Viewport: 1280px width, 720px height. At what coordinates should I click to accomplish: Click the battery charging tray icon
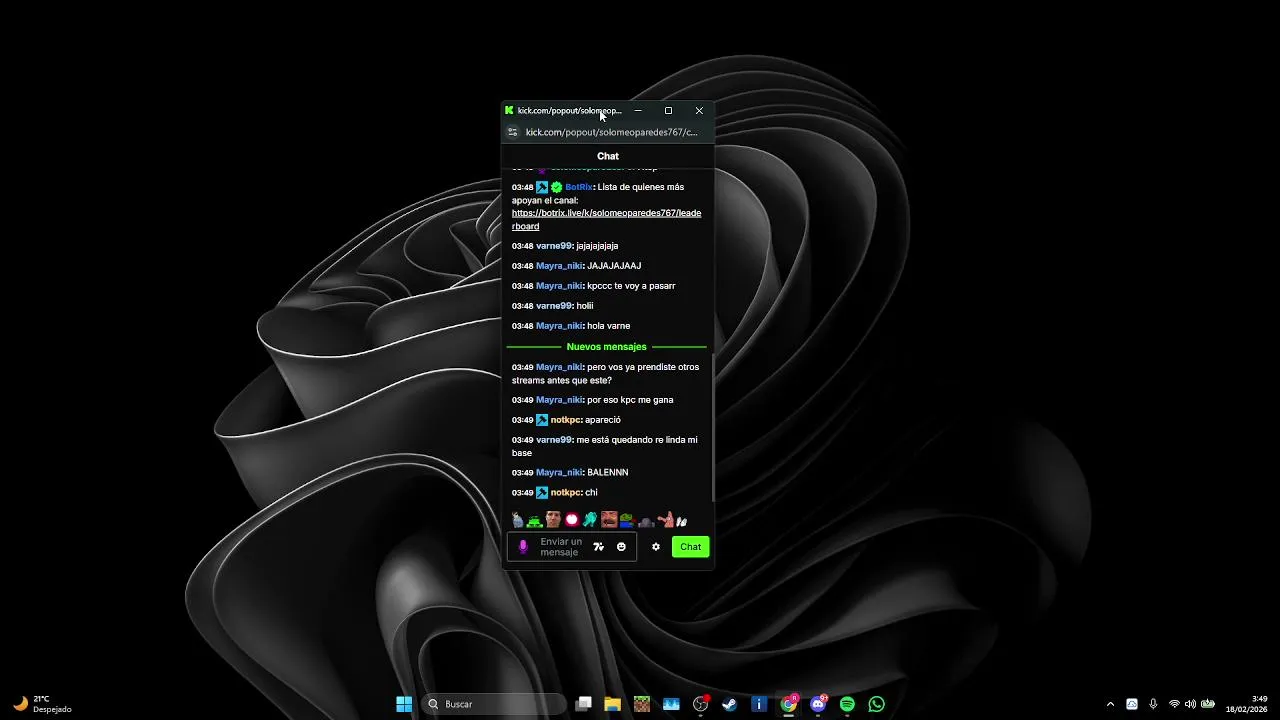click(1208, 704)
